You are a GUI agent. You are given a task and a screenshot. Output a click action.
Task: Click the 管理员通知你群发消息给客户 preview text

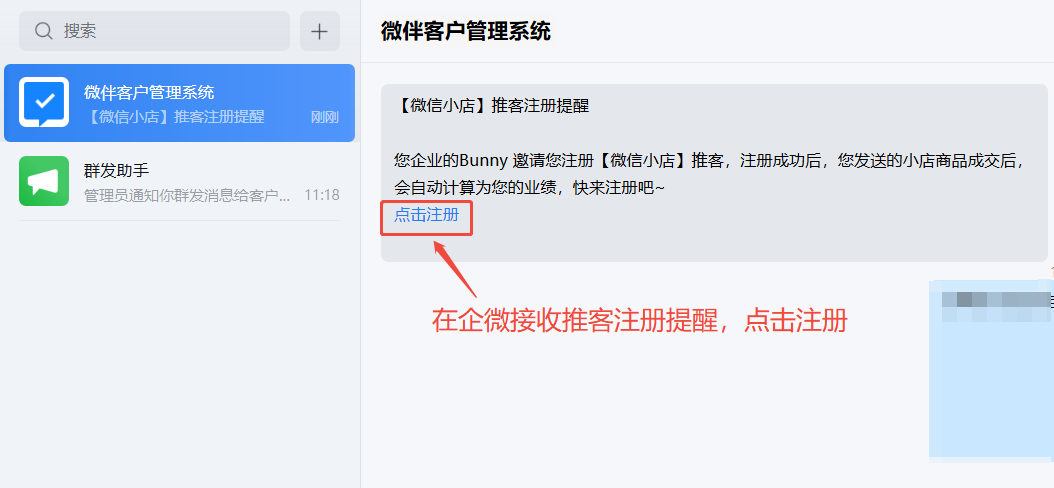pyautogui.click(x=188, y=196)
